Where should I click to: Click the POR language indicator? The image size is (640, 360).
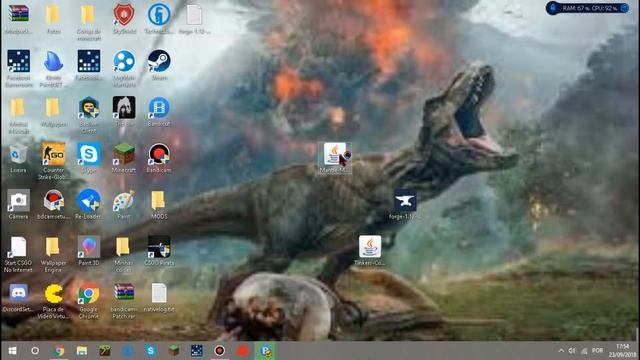coord(598,351)
